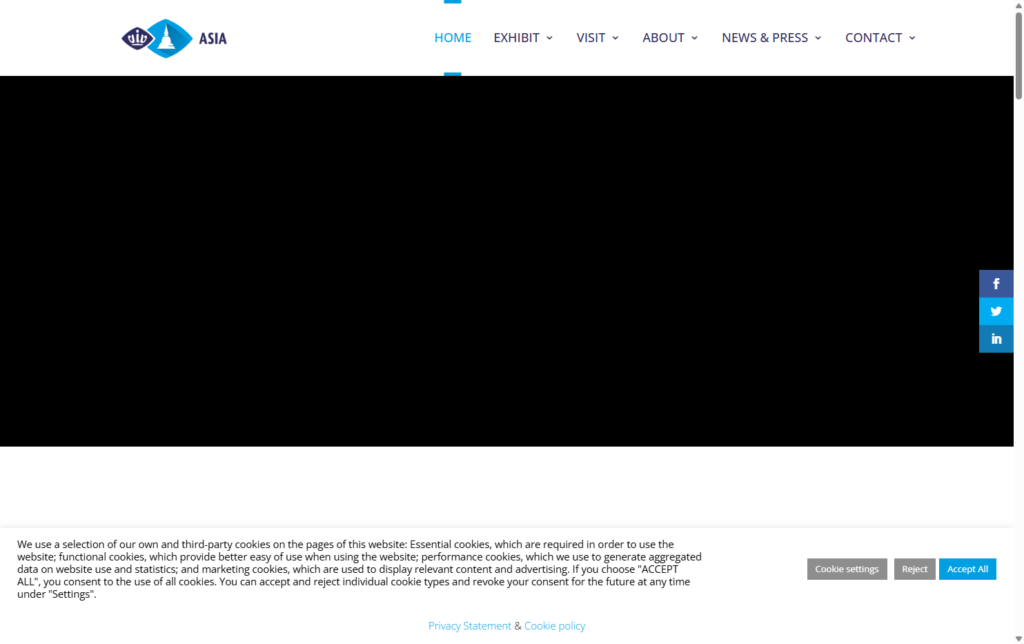Share the page on LinkedIn
1024x644 pixels.
(996, 338)
